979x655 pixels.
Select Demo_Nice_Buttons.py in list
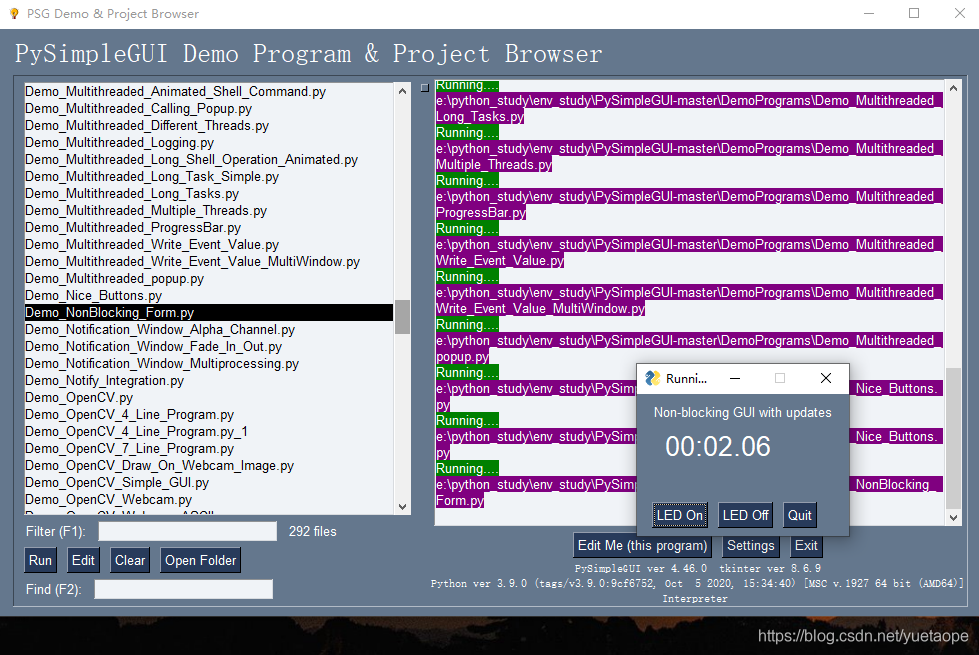tap(209, 295)
